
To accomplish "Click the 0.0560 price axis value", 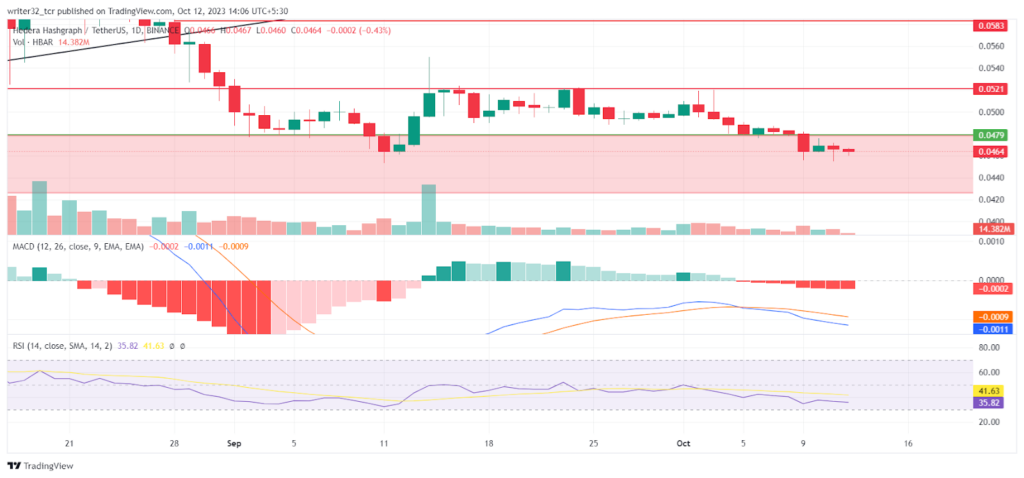I will click(x=991, y=46).
